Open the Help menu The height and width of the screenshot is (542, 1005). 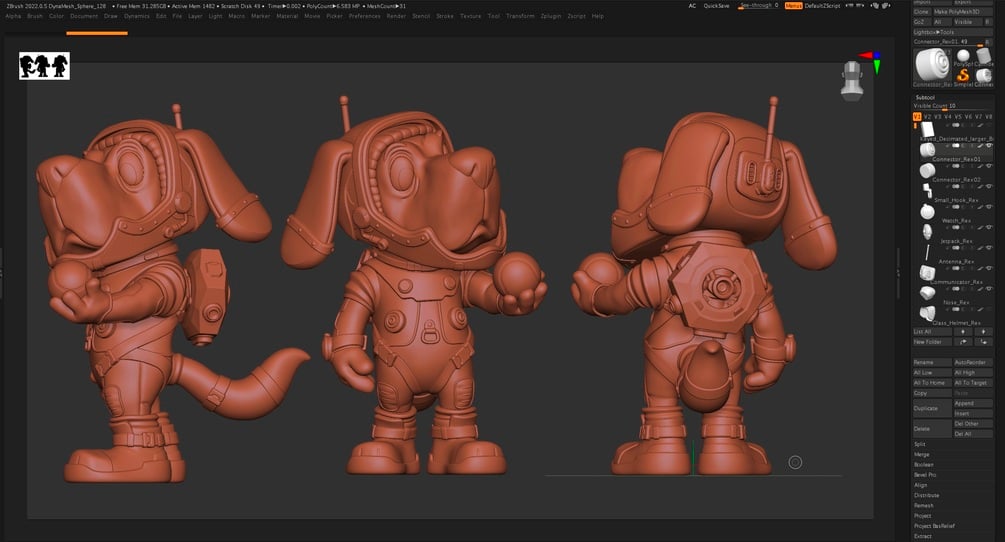click(597, 16)
